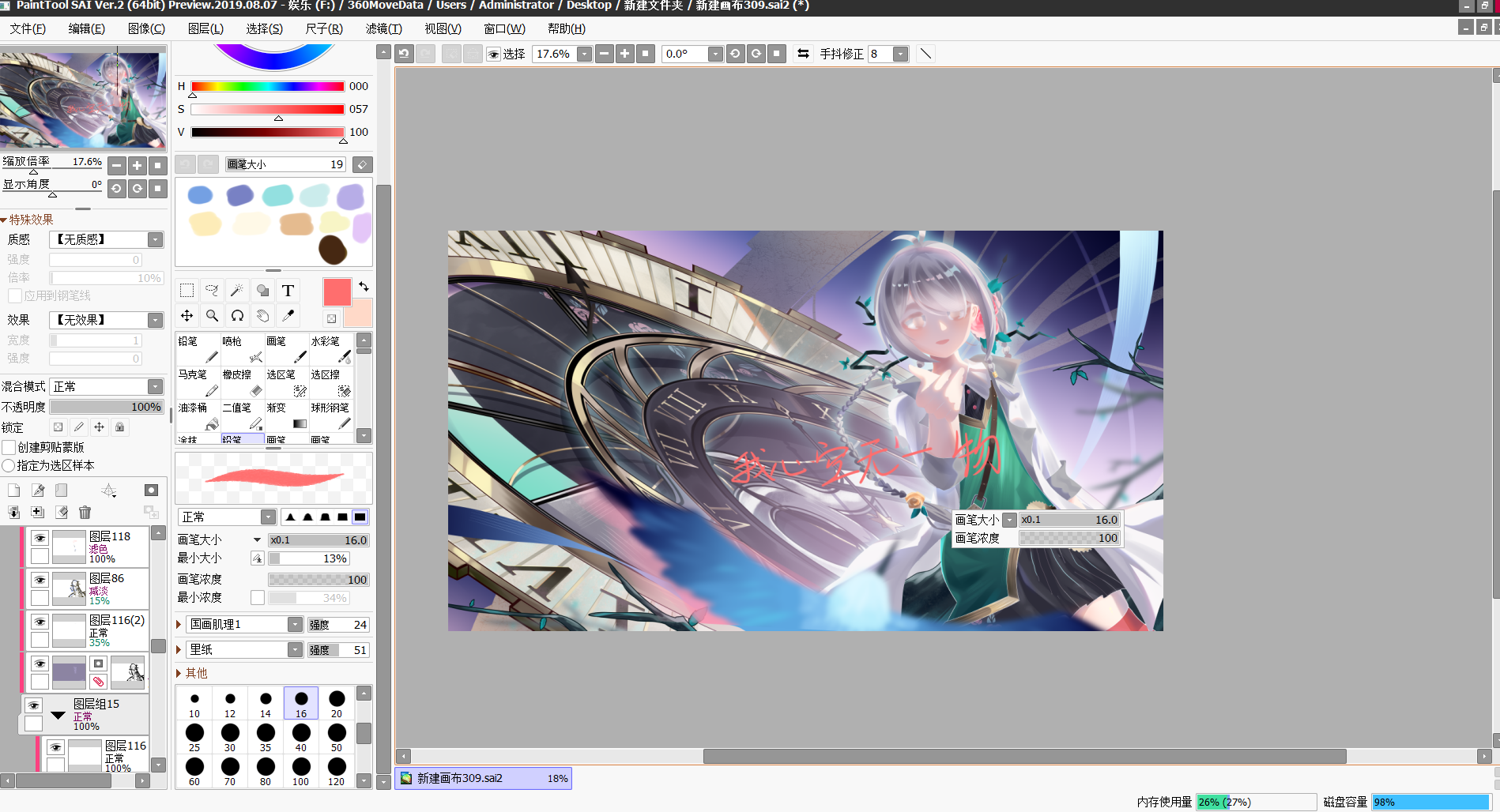This screenshot has height=812, width=1500.
Task: Select the rectangular selection tool
Action: coord(187,291)
